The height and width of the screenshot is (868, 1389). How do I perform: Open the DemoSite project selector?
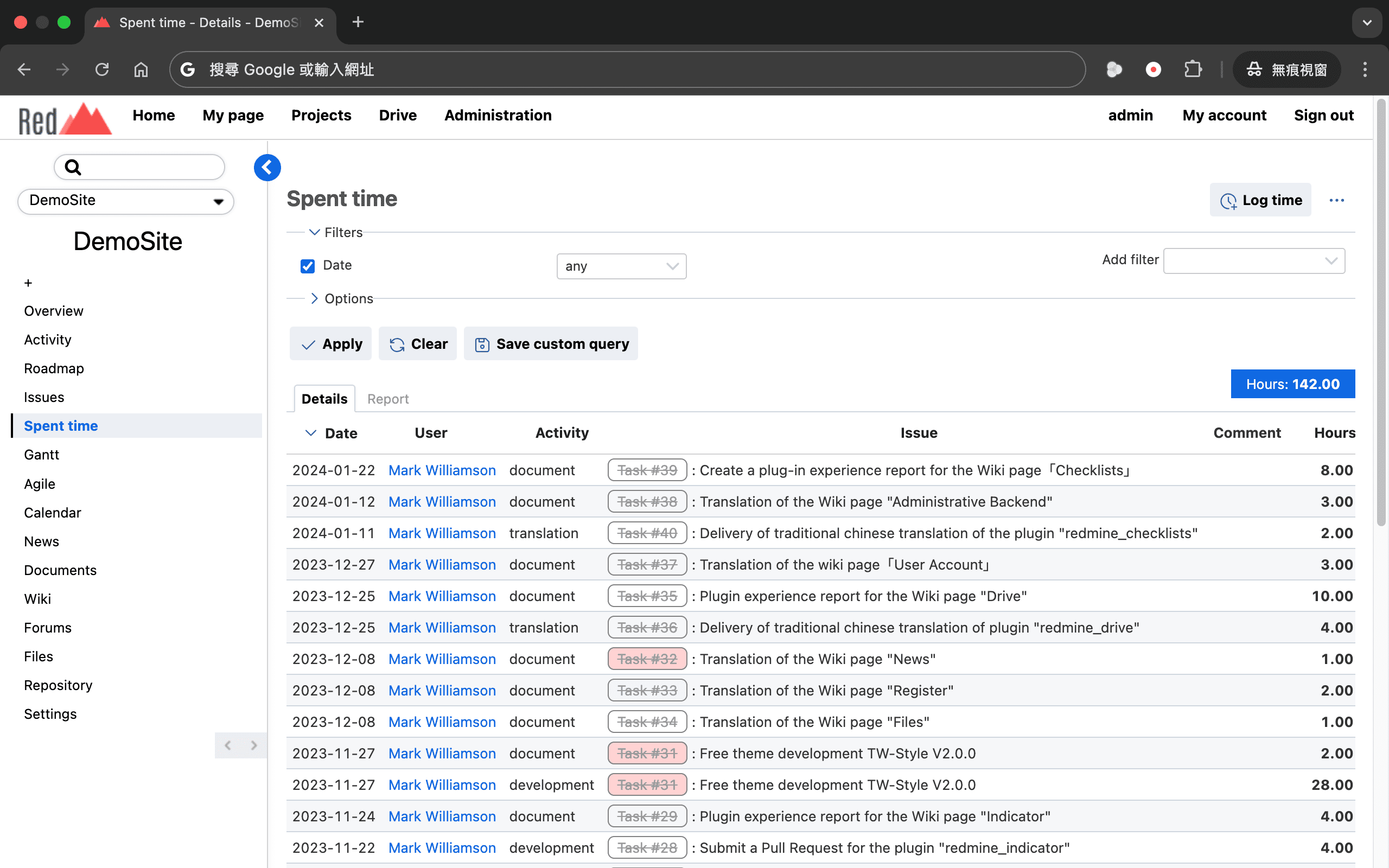126,201
